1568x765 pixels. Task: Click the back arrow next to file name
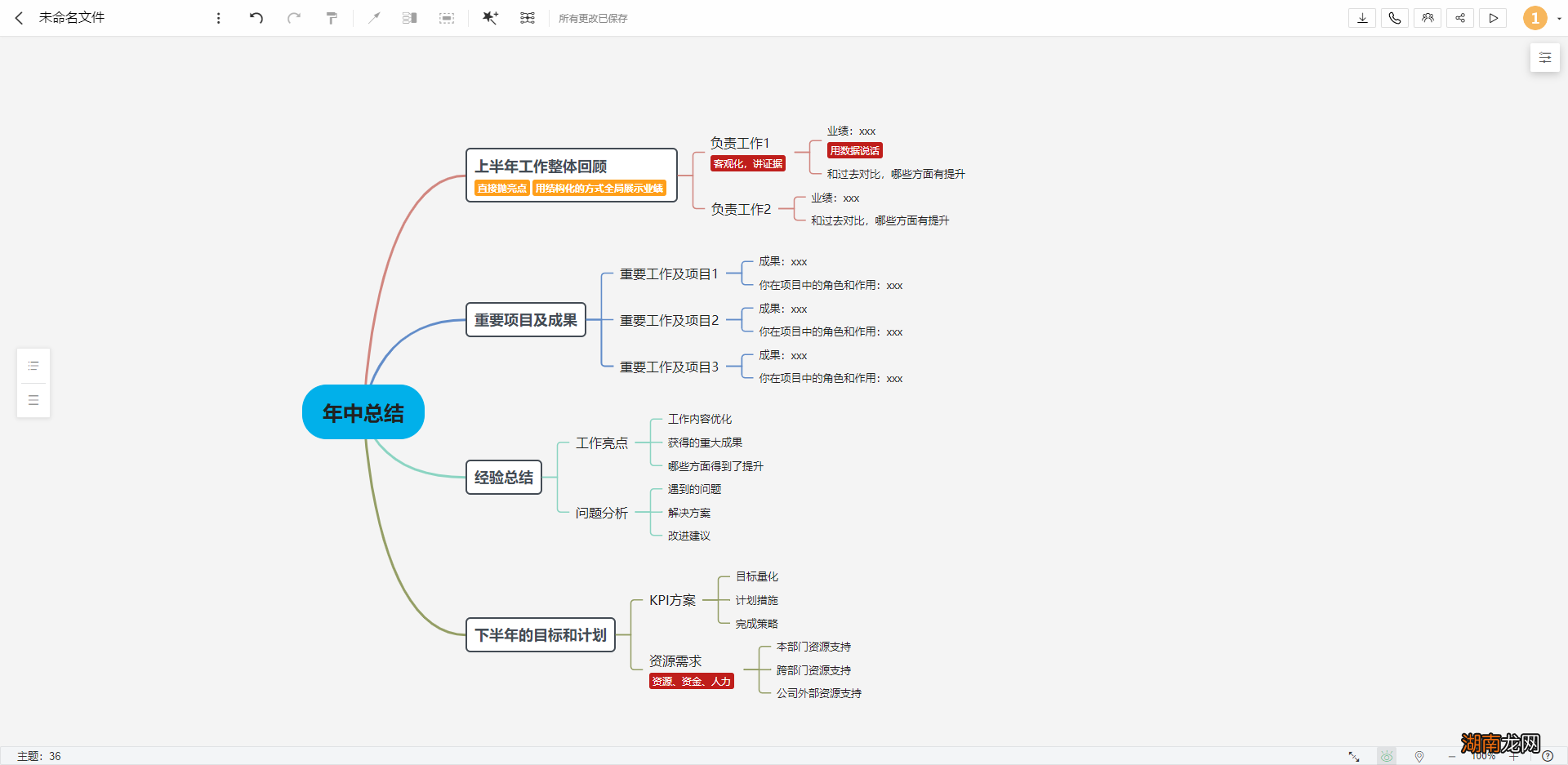(19, 17)
